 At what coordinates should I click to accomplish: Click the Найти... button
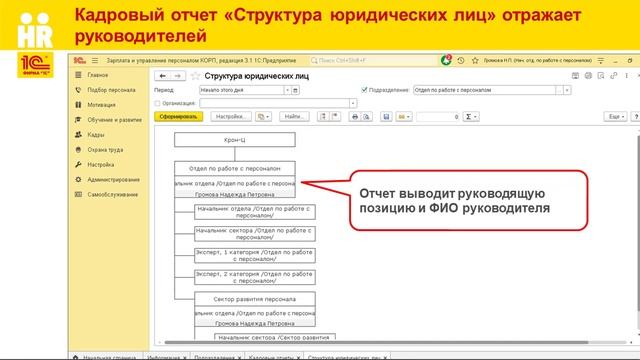[294, 117]
